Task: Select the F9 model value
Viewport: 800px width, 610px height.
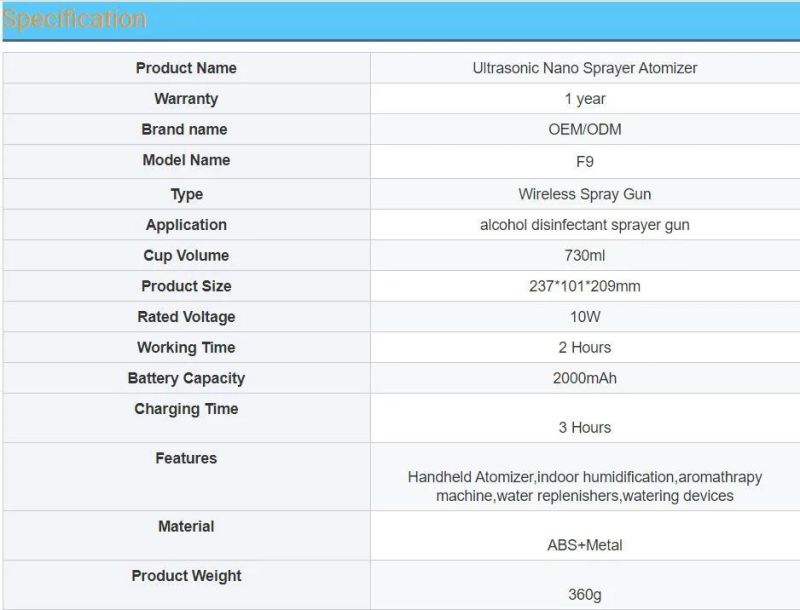Action: [585, 162]
